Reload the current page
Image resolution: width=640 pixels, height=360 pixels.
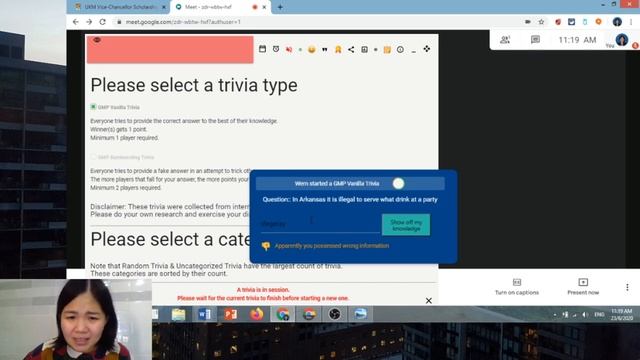click(102, 22)
